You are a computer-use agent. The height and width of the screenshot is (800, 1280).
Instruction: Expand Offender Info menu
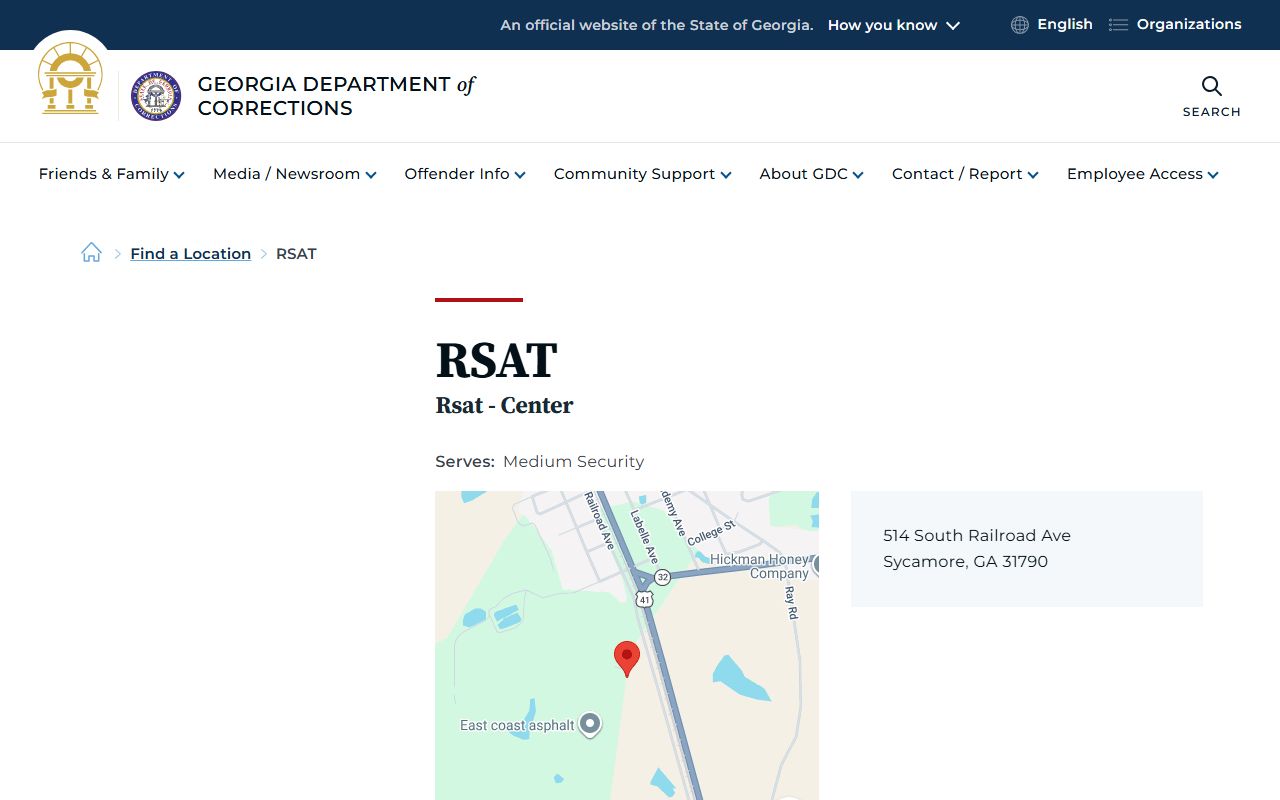pyautogui.click(x=465, y=174)
